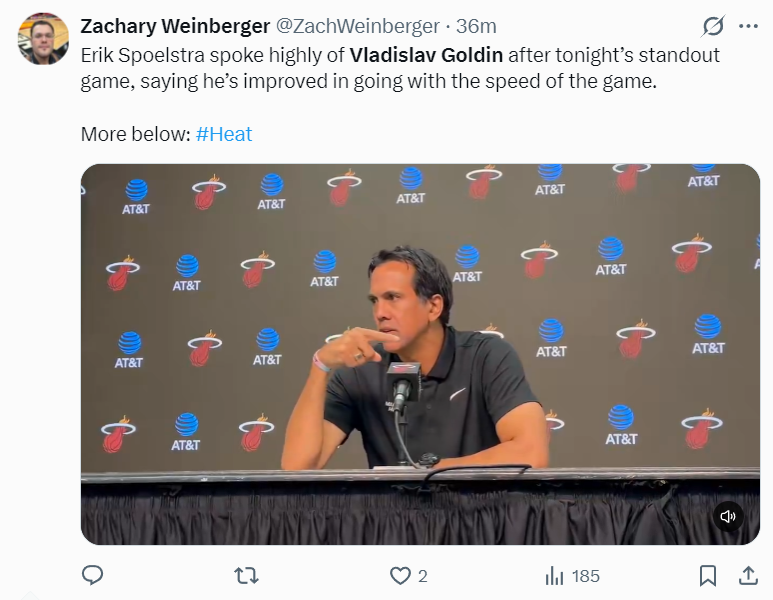Screen dimensions: 773x600
Task: Open the reply comment icon
Action: (x=92, y=575)
